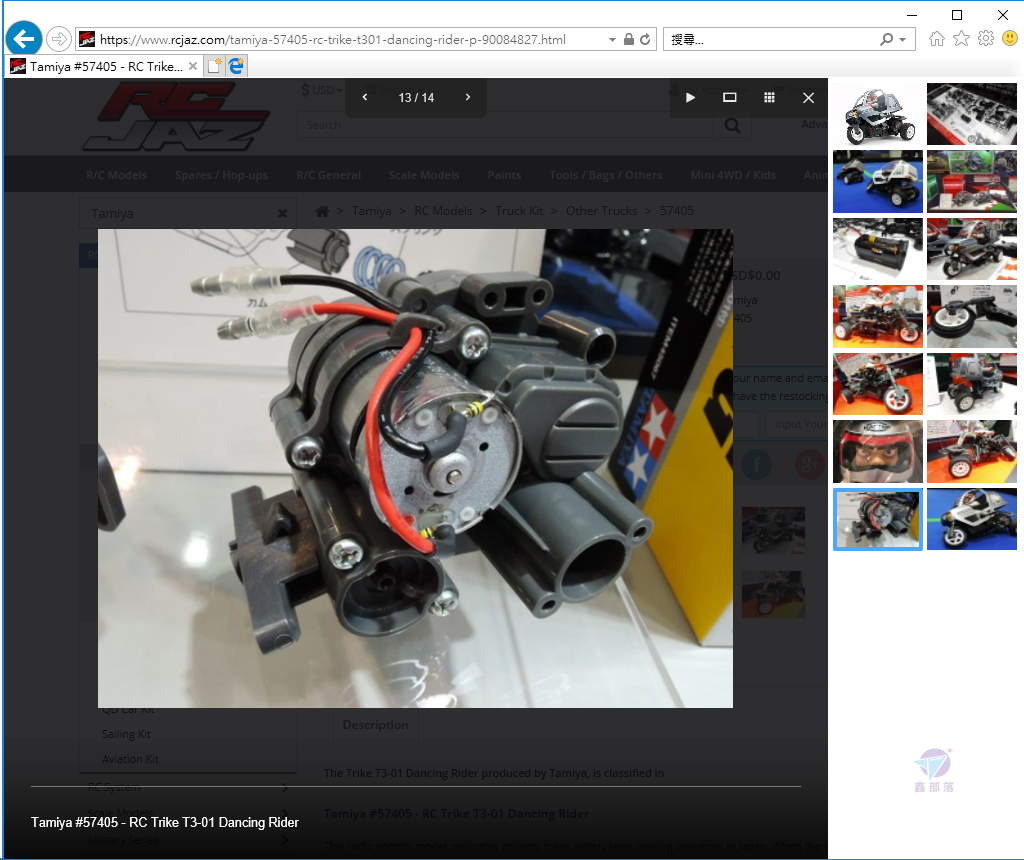The height and width of the screenshot is (860, 1024).
Task: Share on Facebook with round icon
Action: pos(757,465)
